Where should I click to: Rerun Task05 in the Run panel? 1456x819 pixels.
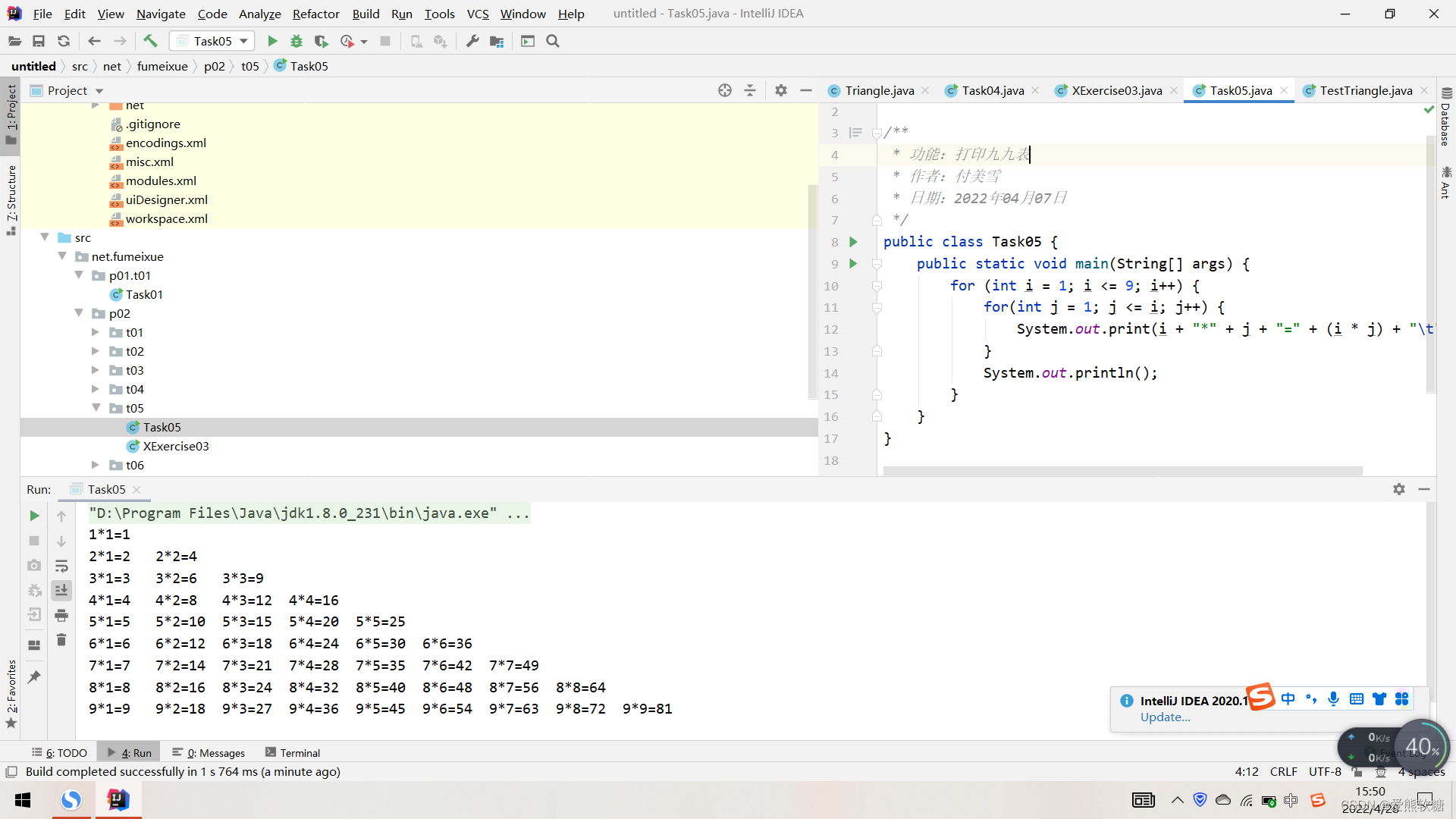(34, 516)
